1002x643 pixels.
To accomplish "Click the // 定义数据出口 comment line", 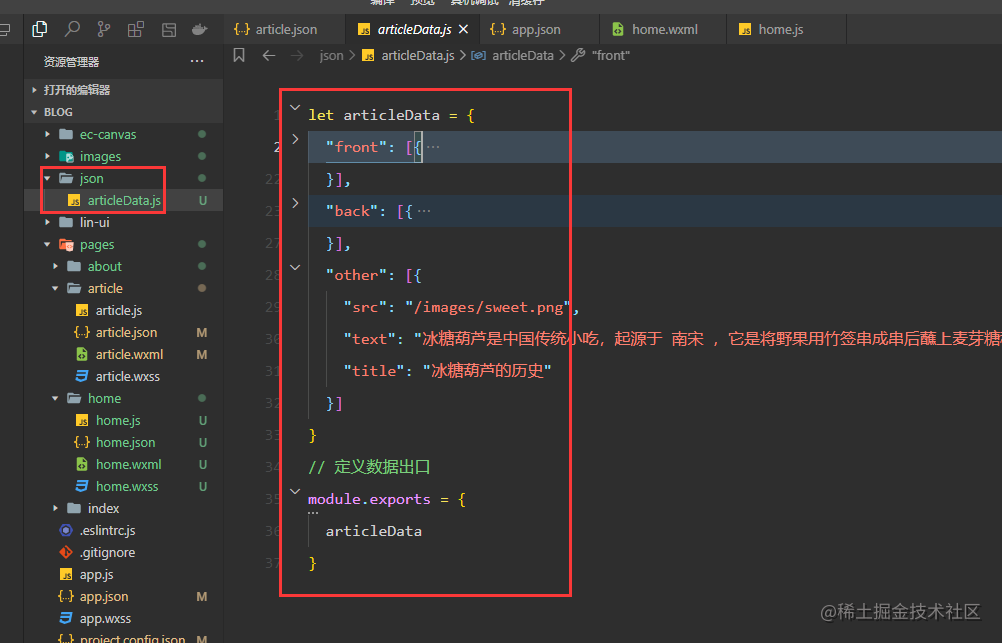I will (369, 467).
